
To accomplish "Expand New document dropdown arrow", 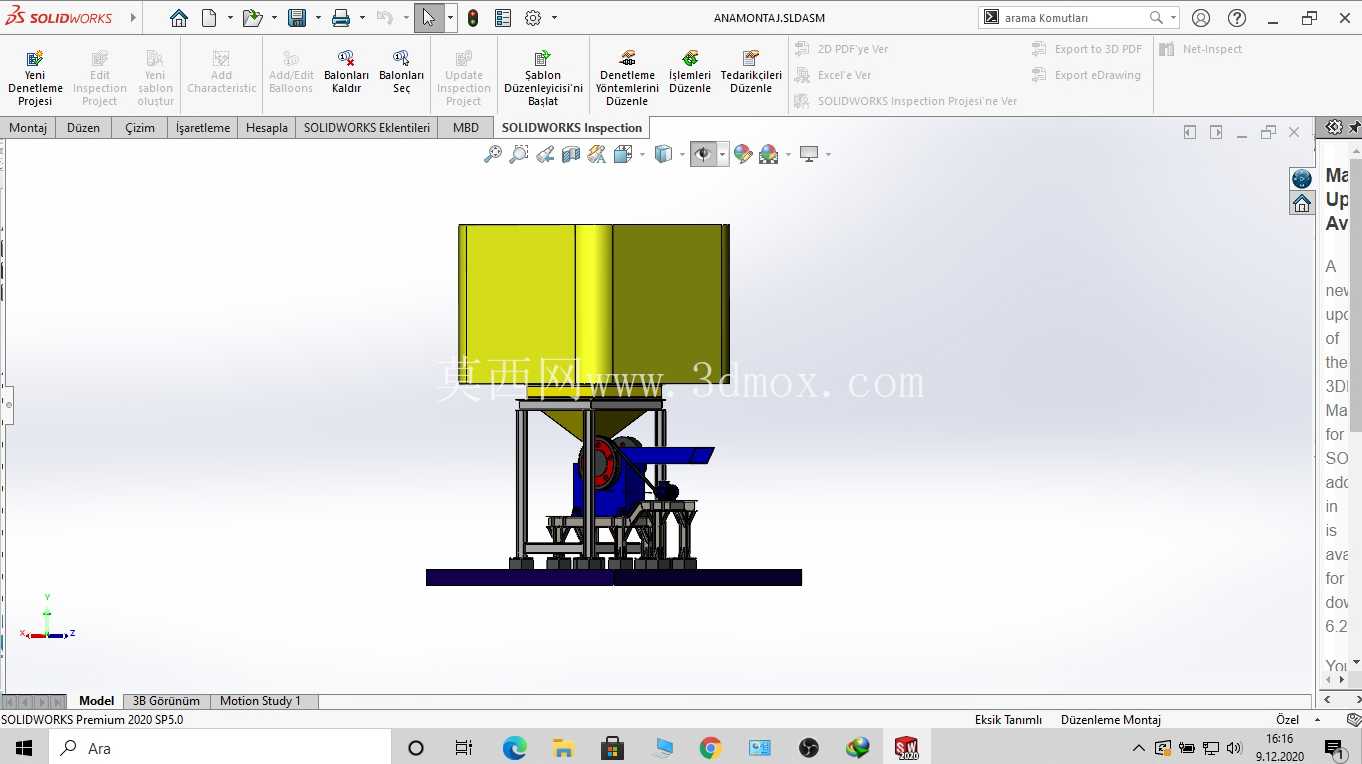I will click(x=230, y=18).
